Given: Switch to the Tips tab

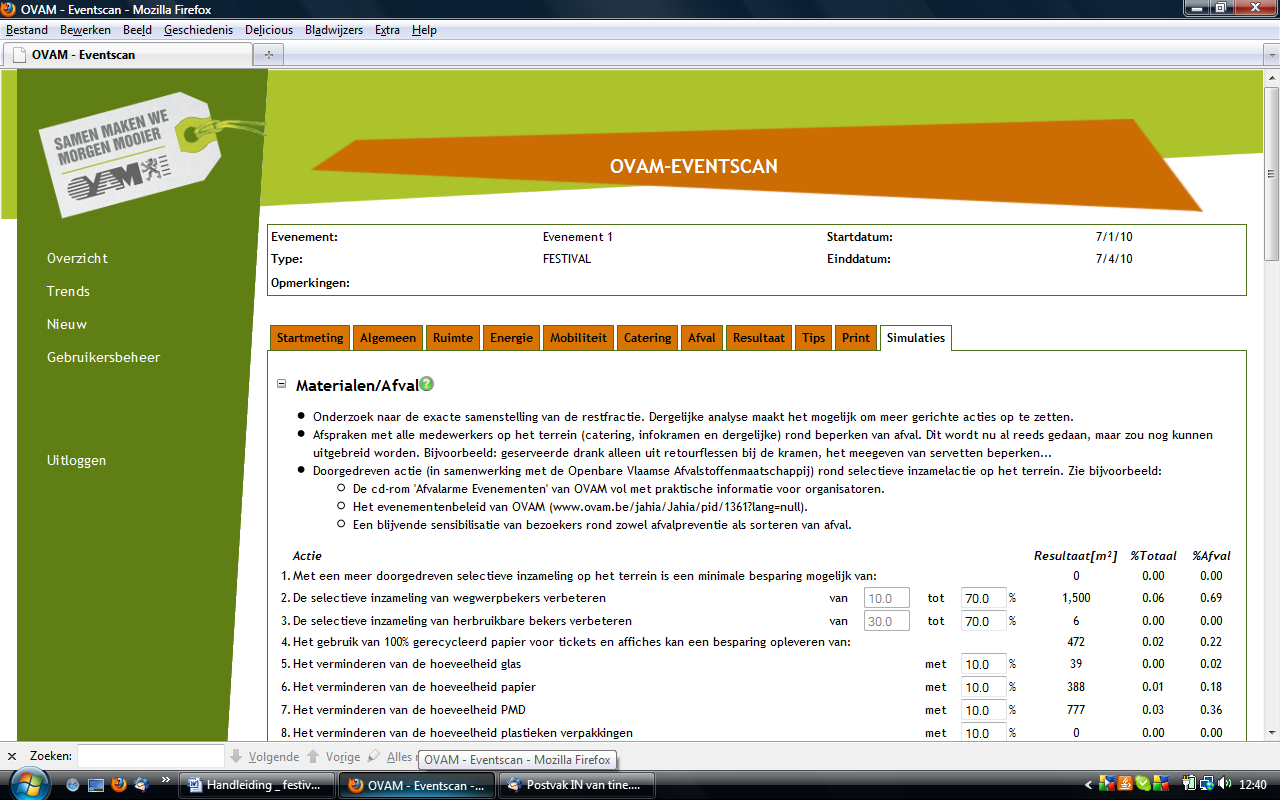Looking at the screenshot, I should [814, 338].
